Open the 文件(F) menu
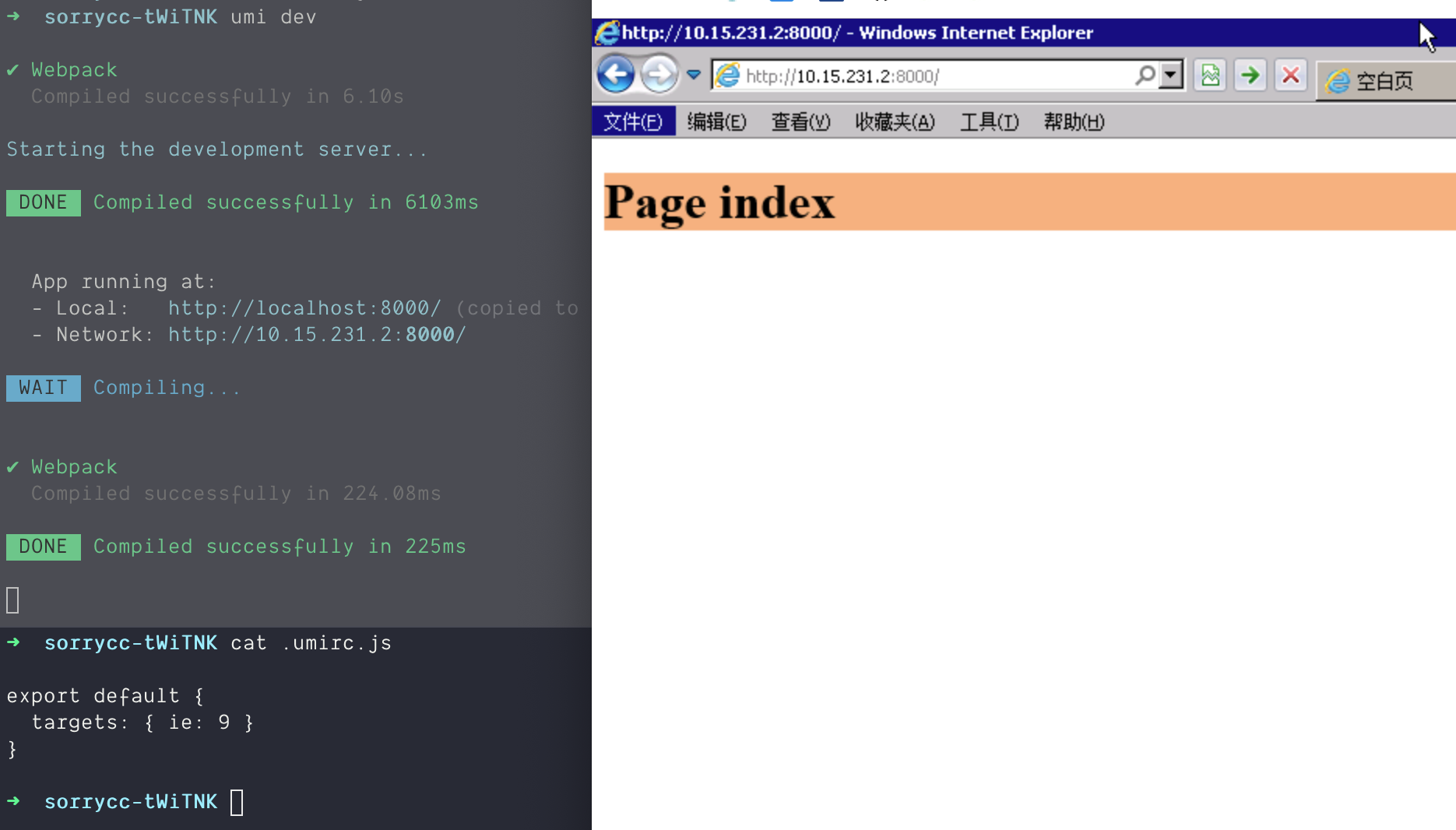The image size is (1456, 830). (633, 121)
